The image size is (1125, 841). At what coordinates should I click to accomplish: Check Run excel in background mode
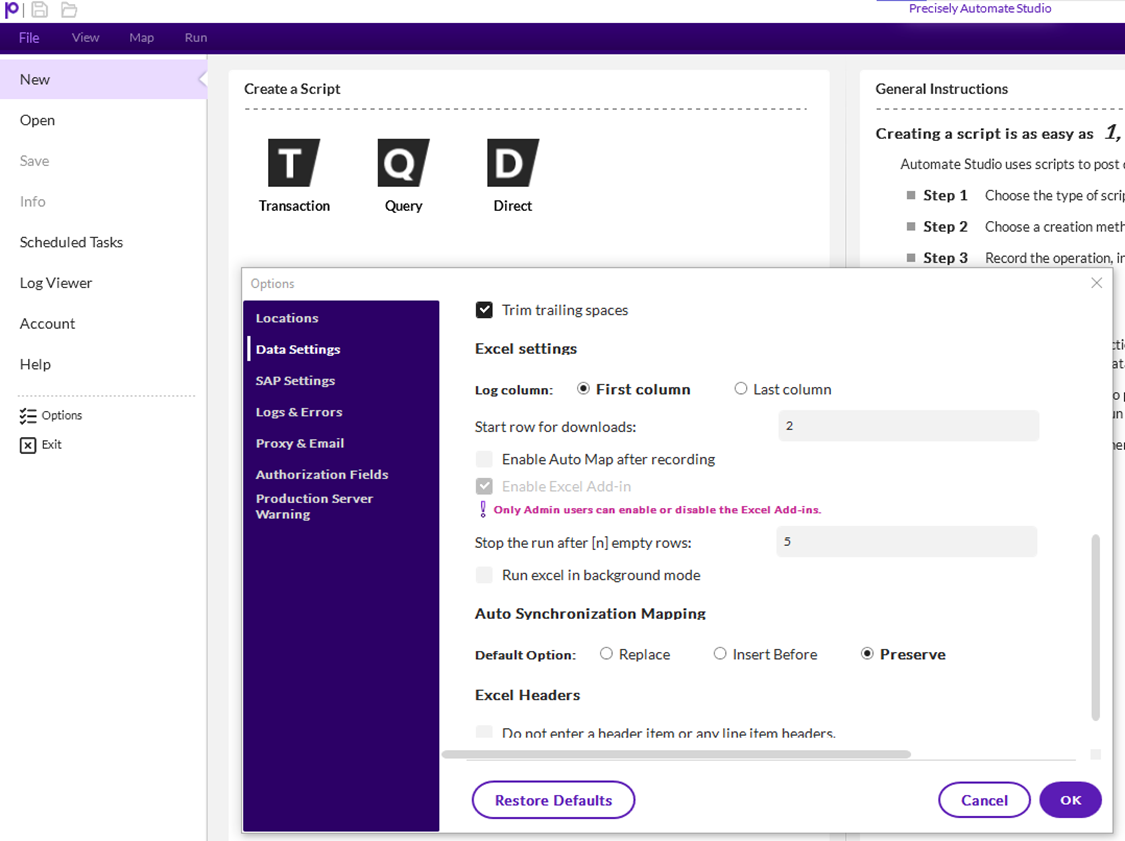[x=484, y=575]
